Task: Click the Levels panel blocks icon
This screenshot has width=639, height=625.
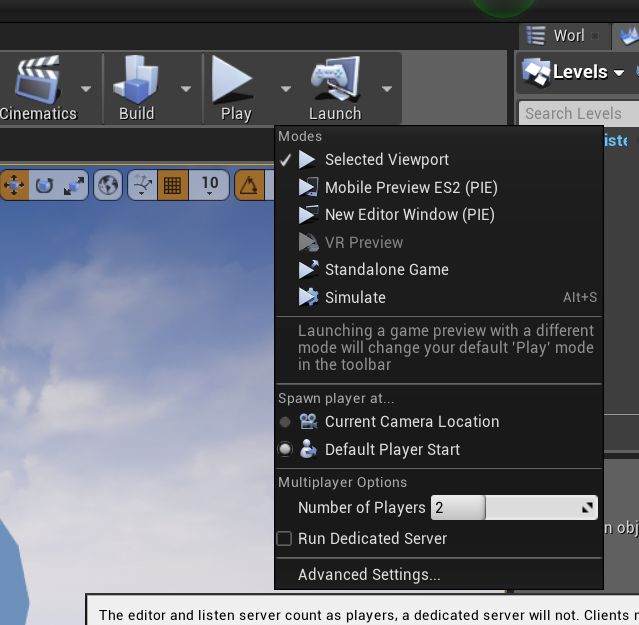Action: [x=536, y=72]
